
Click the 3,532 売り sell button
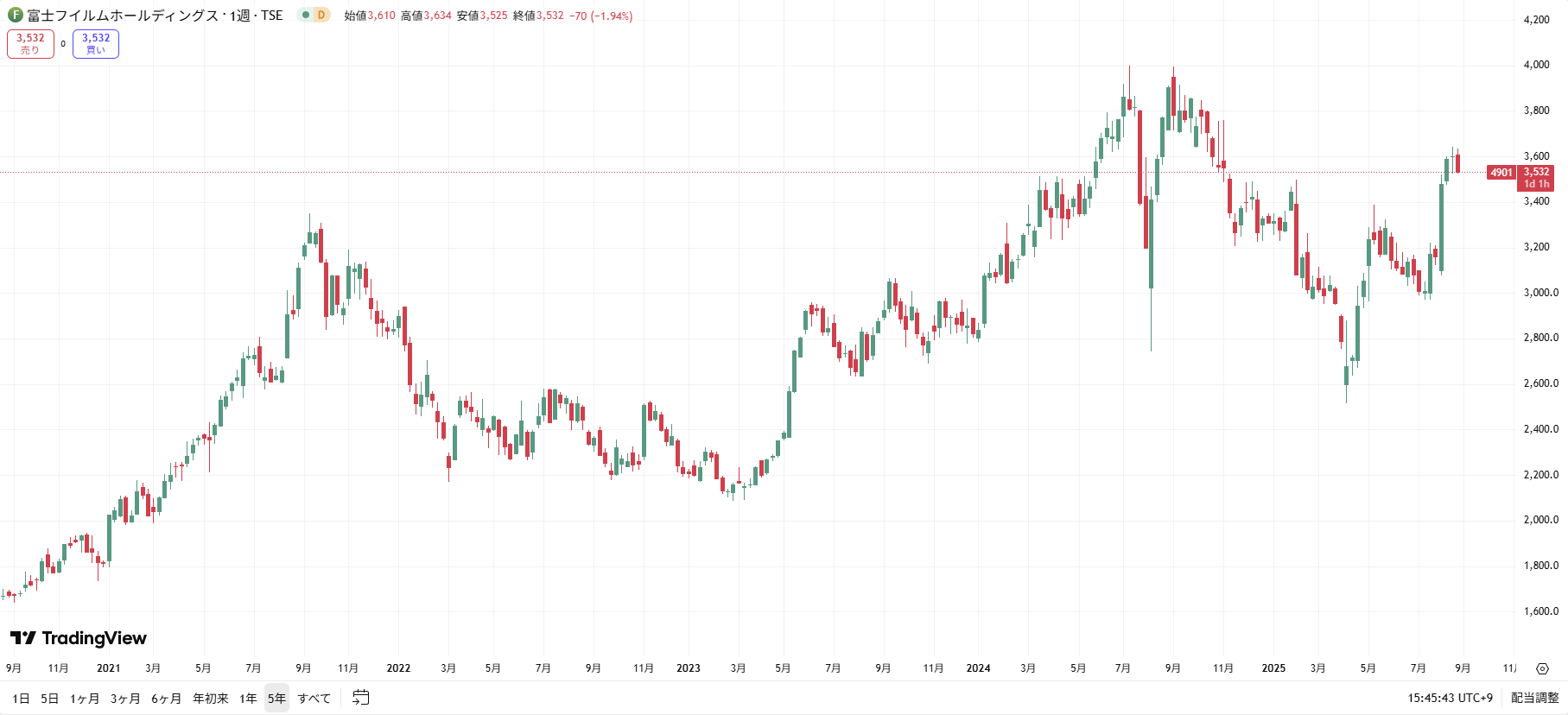point(30,44)
